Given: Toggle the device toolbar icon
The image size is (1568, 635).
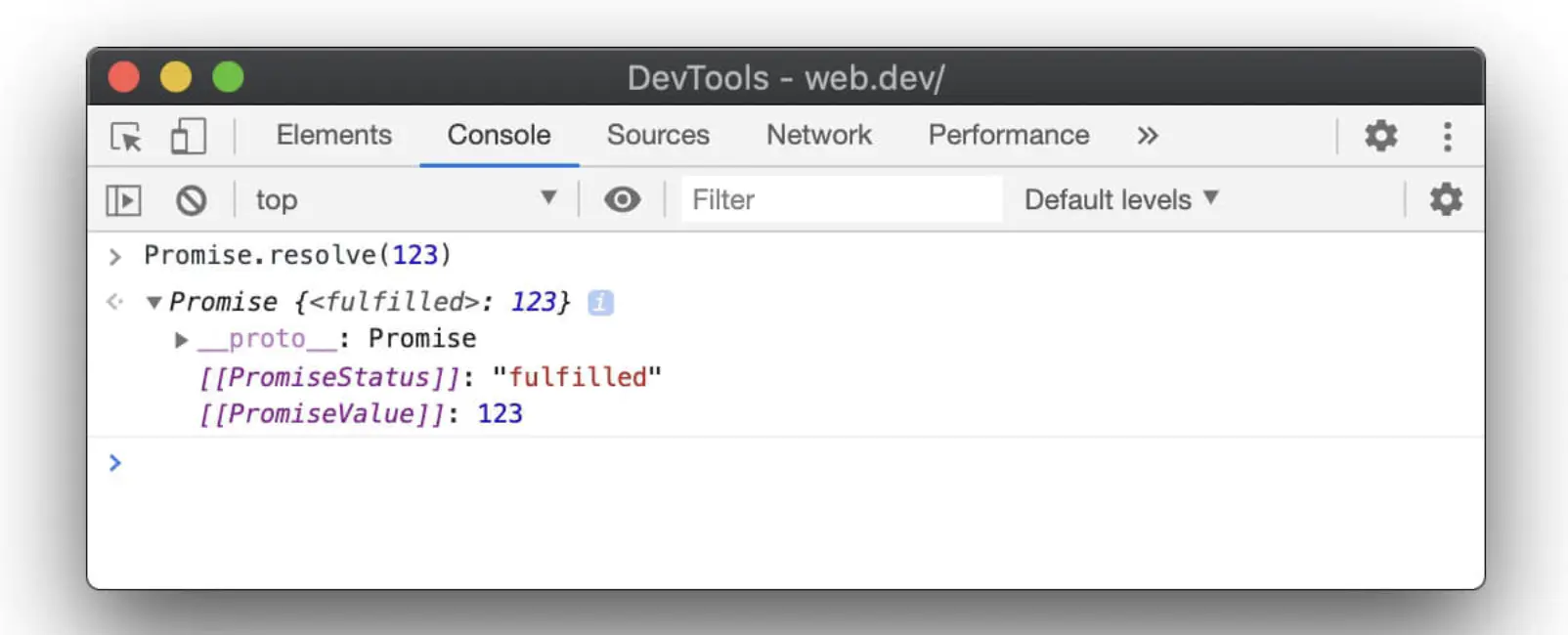Looking at the screenshot, I should pos(188,136).
